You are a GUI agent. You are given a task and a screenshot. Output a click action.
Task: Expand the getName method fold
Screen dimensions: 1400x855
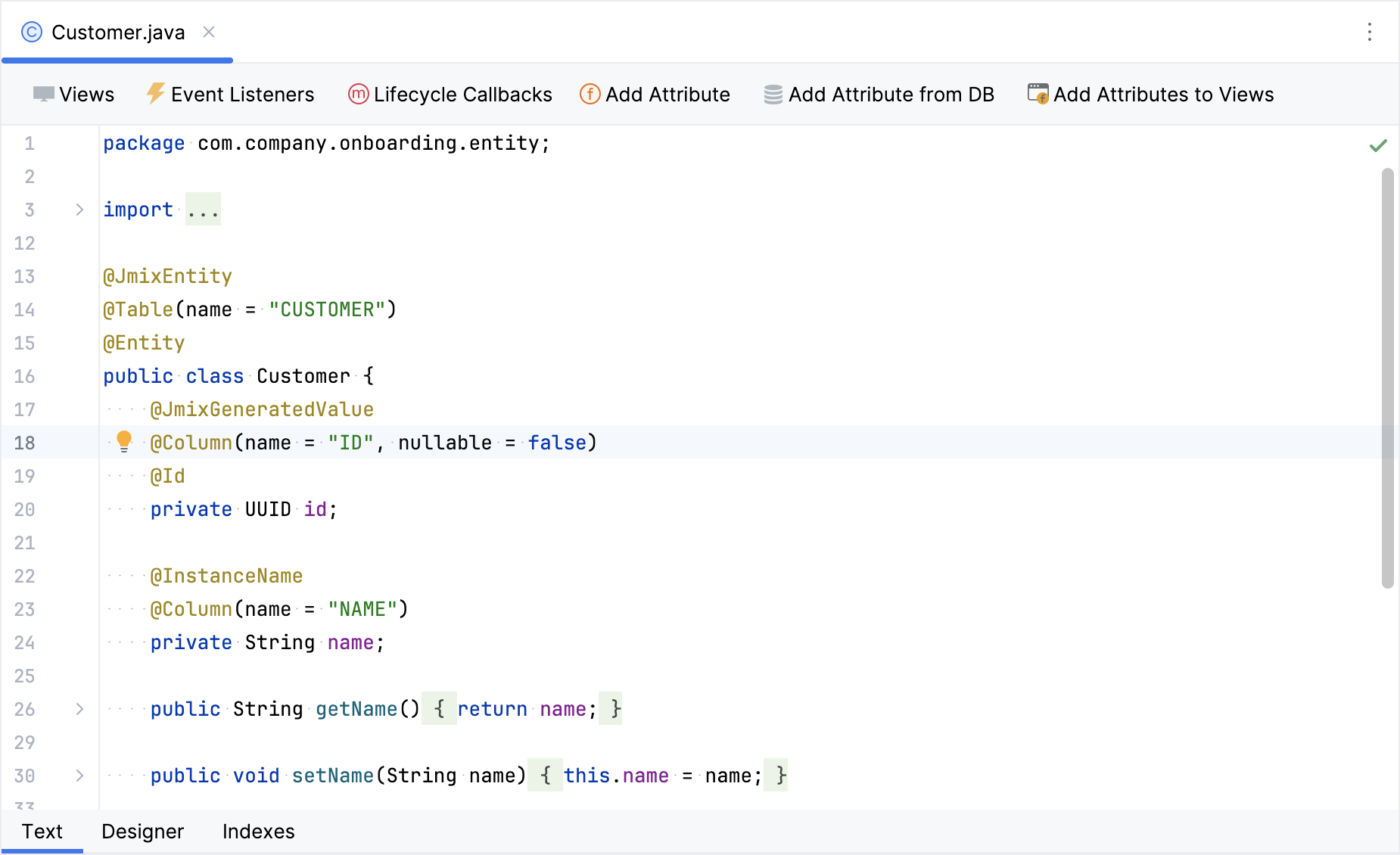click(79, 709)
